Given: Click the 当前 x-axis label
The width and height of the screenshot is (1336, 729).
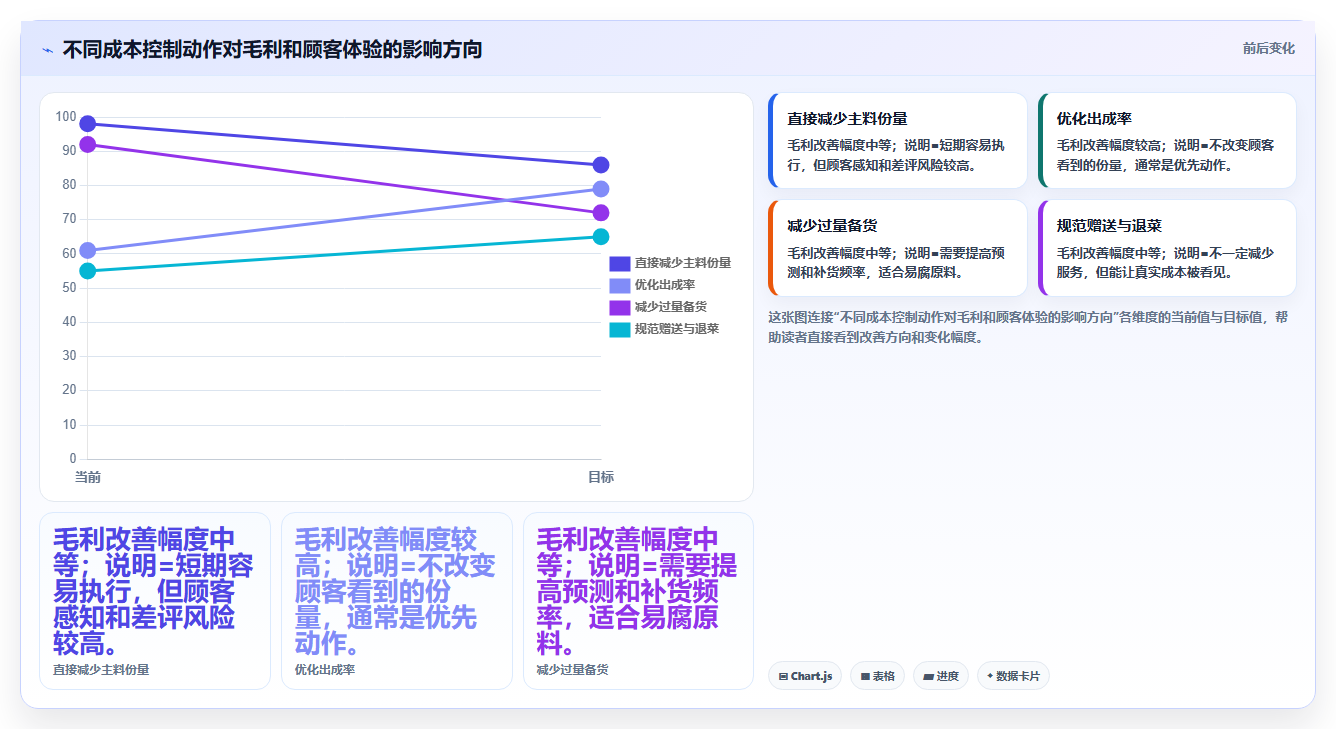Looking at the screenshot, I should (x=88, y=477).
